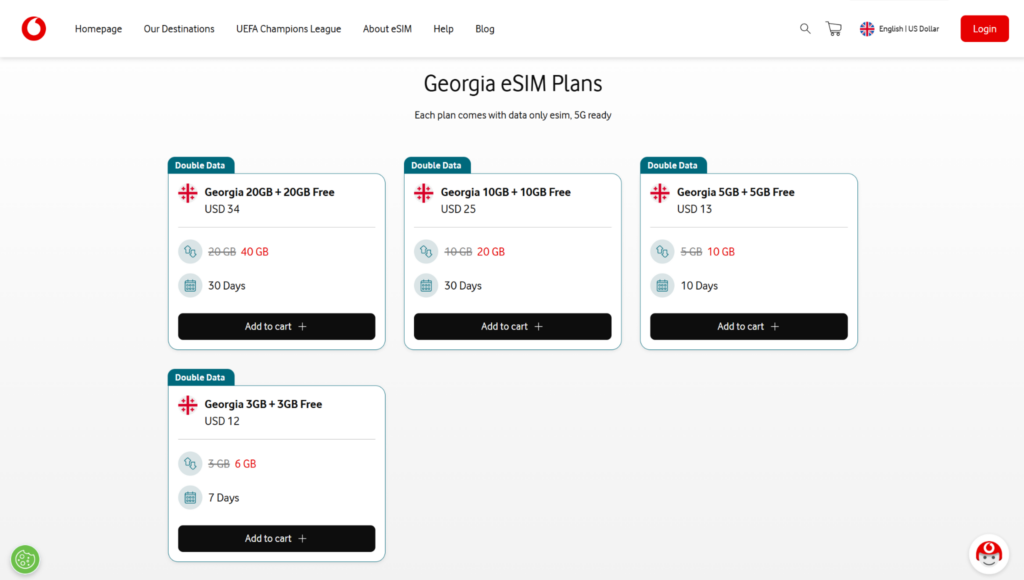Add Georgia 10GB + 10GB plan to cart
This screenshot has width=1024, height=580.
point(513,327)
